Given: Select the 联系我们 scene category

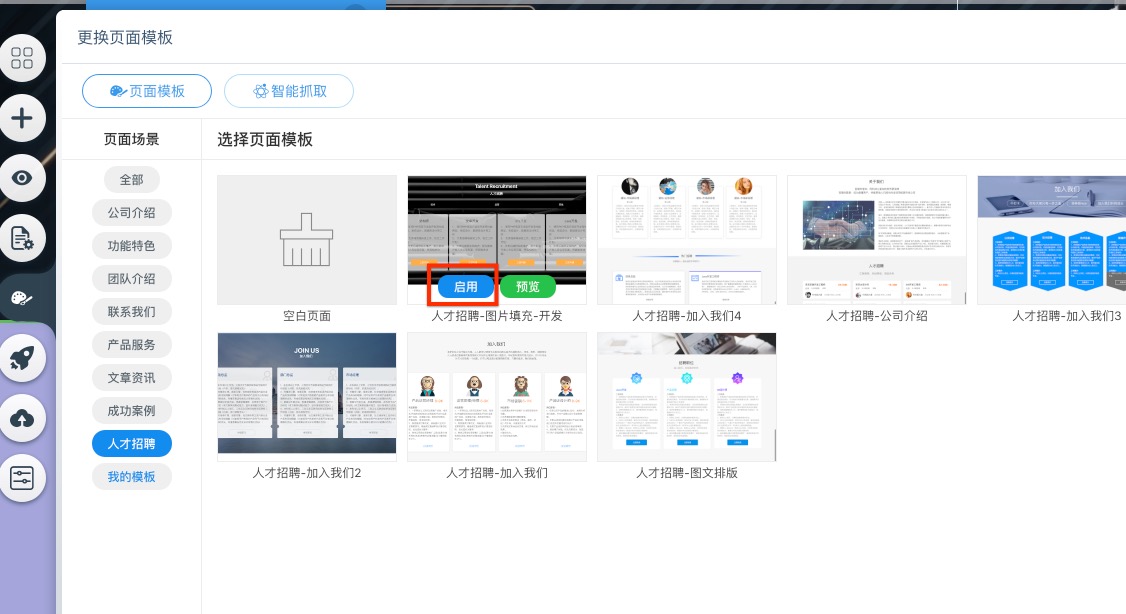Looking at the screenshot, I should [x=131, y=311].
